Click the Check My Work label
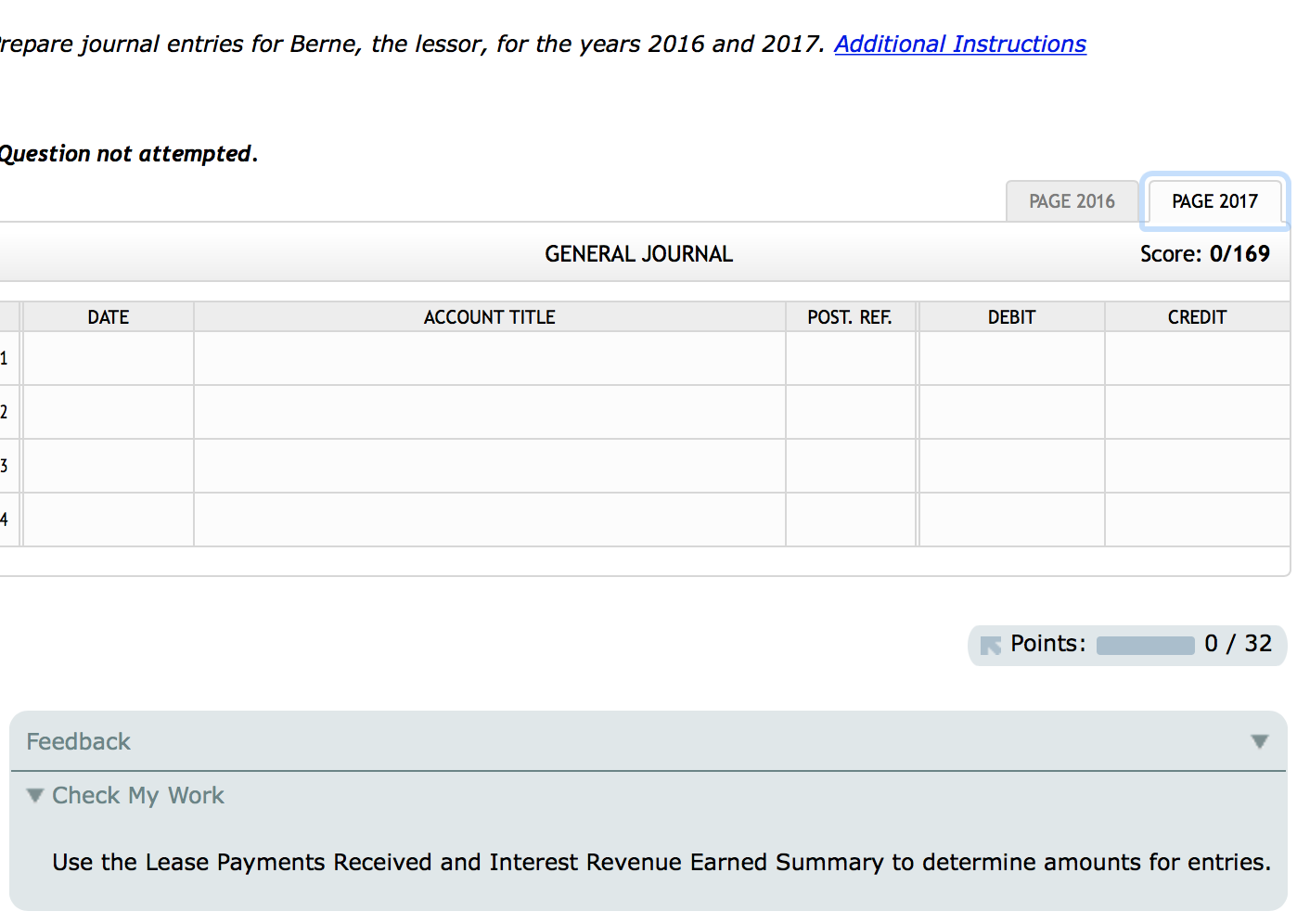 point(137,795)
